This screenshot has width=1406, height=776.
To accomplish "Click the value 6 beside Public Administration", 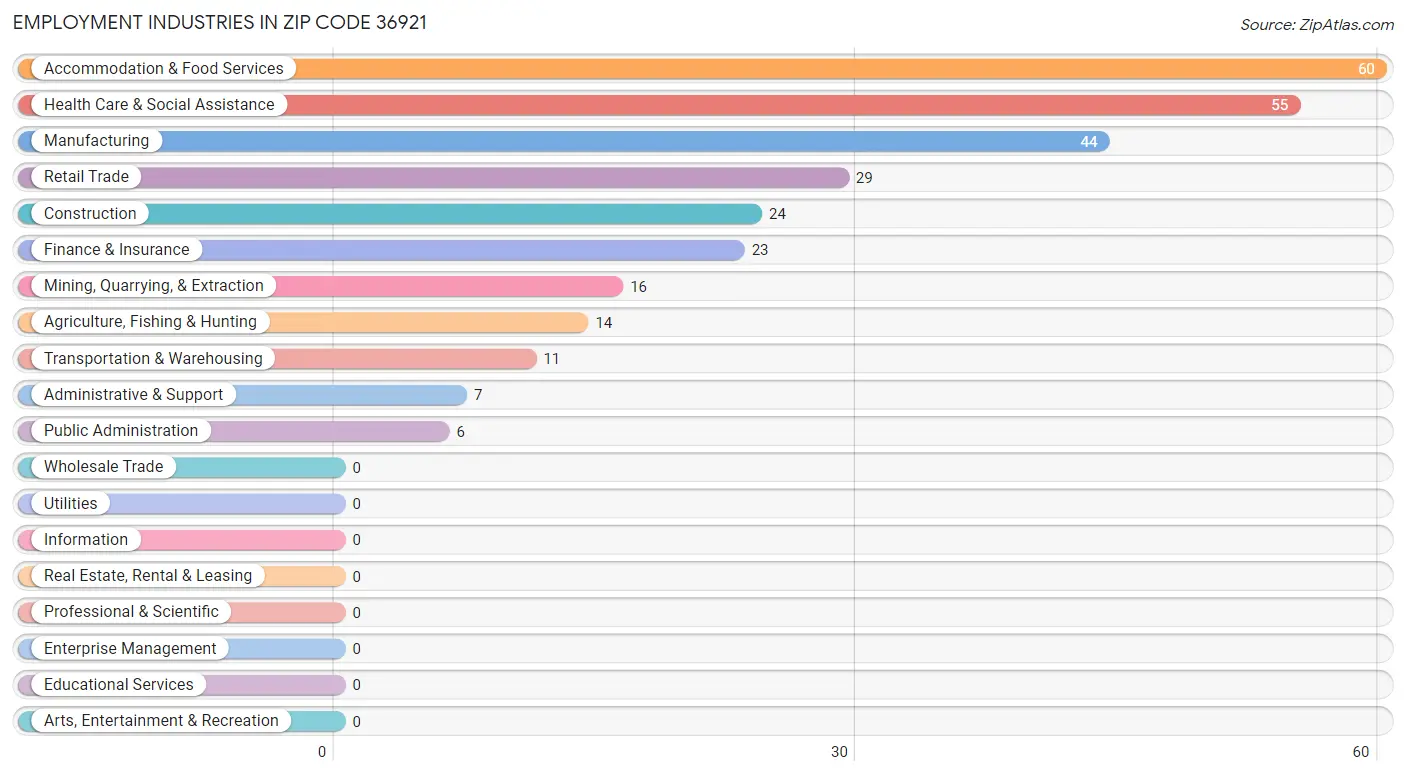I will pos(461,432).
